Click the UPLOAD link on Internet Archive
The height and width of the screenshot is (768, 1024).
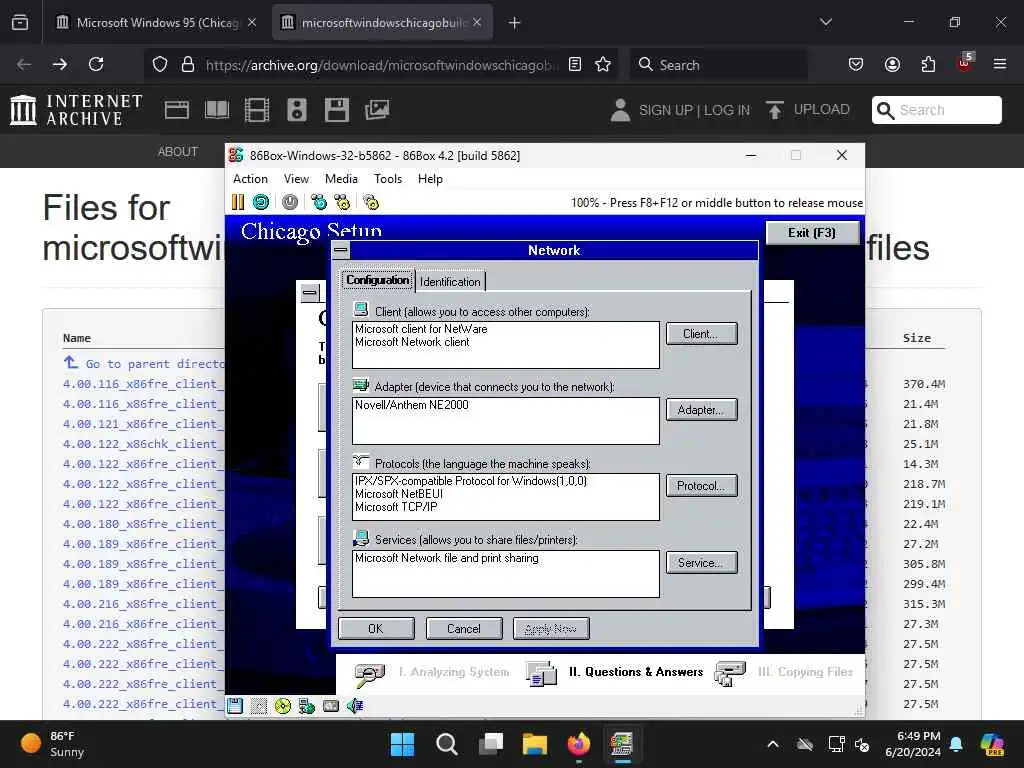click(808, 110)
